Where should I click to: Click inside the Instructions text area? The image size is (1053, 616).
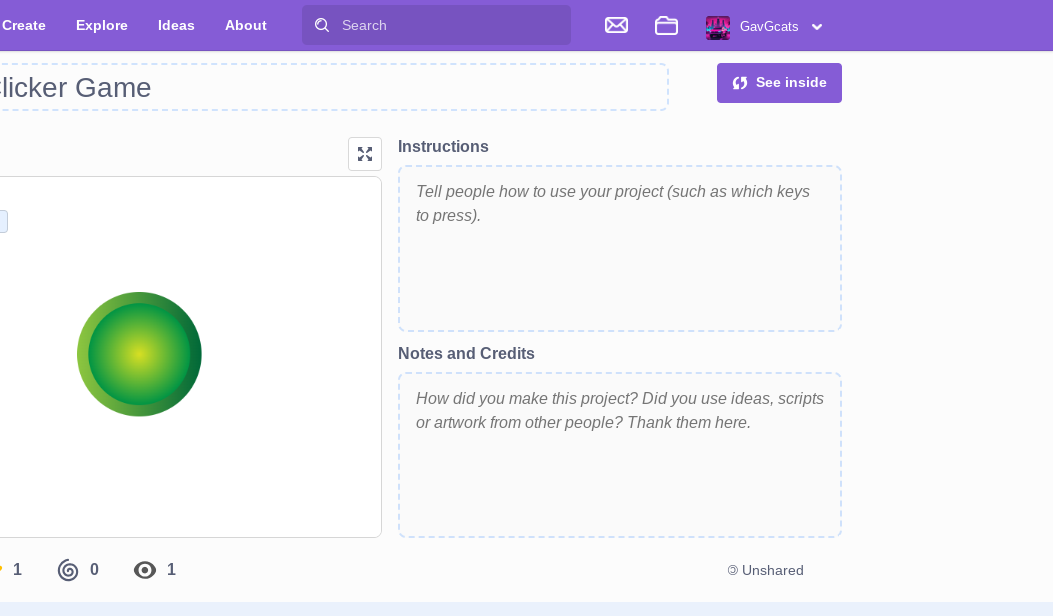coord(619,248)
